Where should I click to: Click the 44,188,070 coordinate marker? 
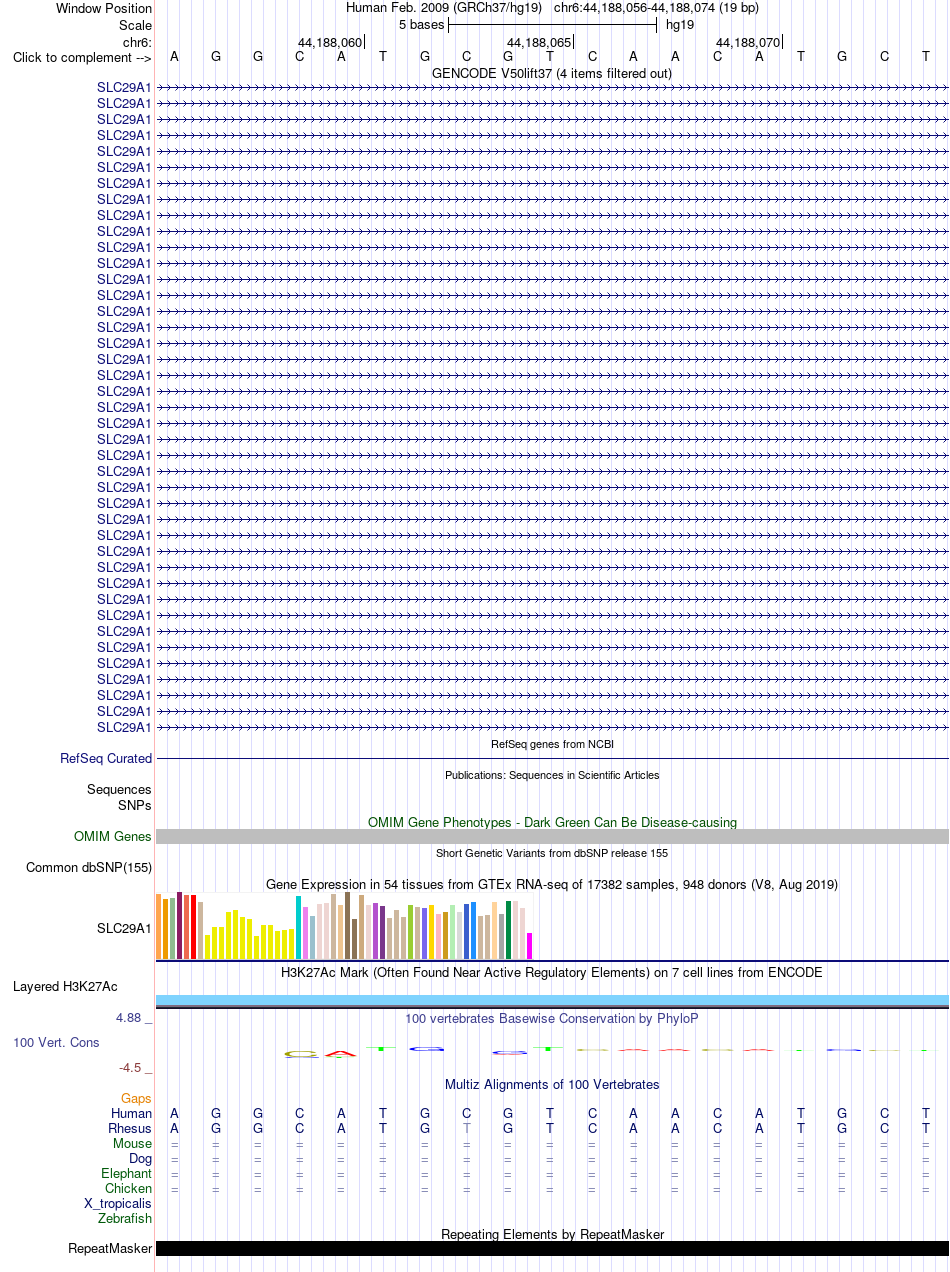pos(748,42)
